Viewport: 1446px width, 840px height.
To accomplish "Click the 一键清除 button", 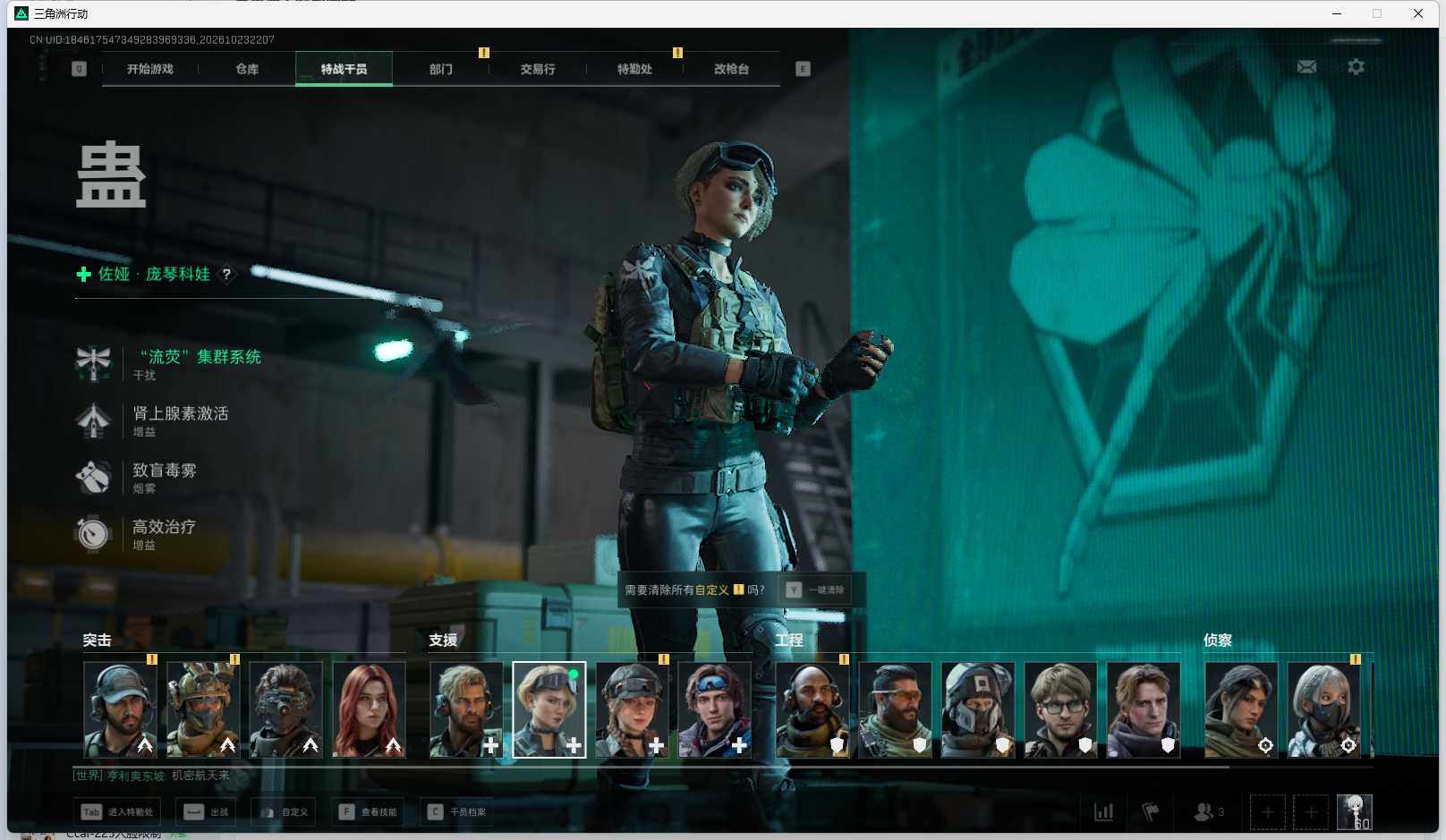I will pyautogui.click(x=815, y=590).
